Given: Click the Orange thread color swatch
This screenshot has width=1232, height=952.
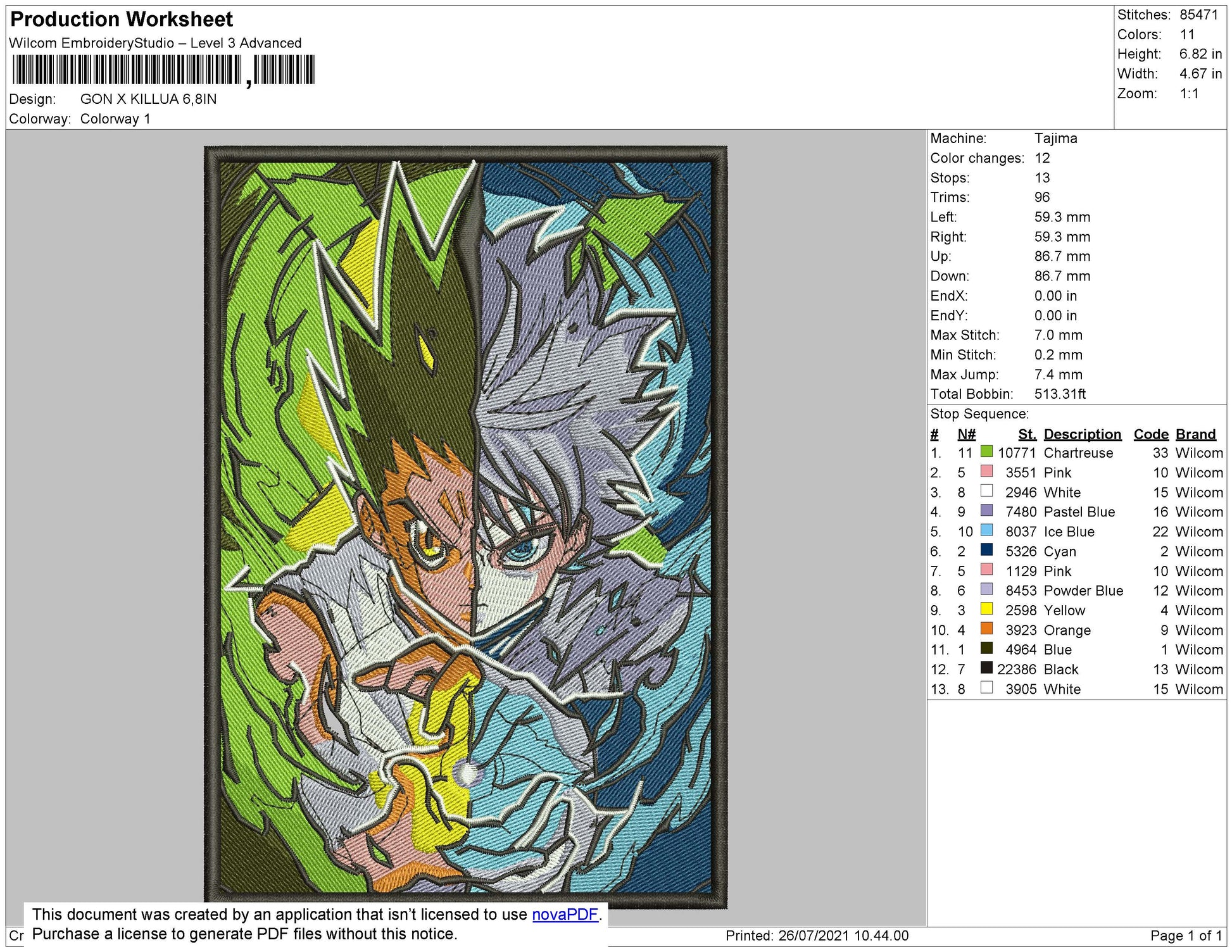Looking at the screenshot, I should click(x=986, y=629).
